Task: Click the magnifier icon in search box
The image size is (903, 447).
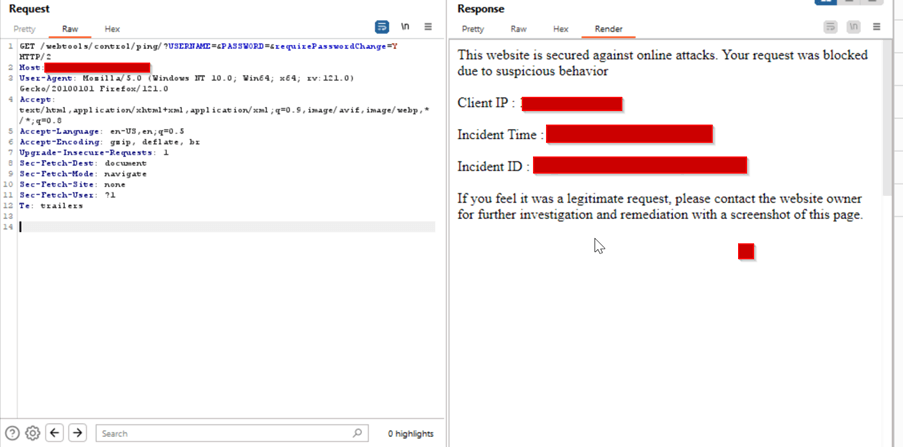Action: point(357,433)
